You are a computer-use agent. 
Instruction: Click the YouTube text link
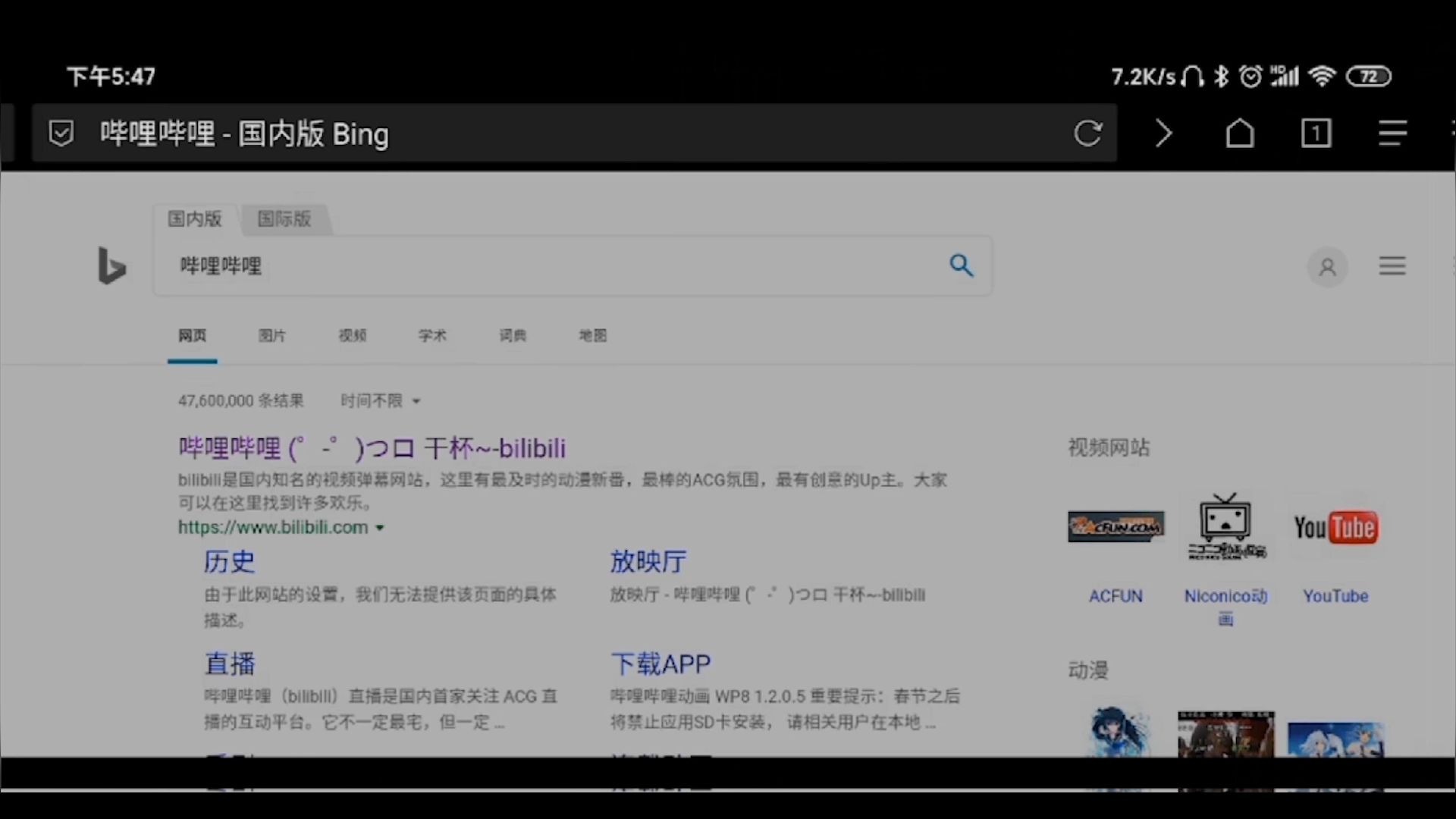click(x=1335, y=596)
